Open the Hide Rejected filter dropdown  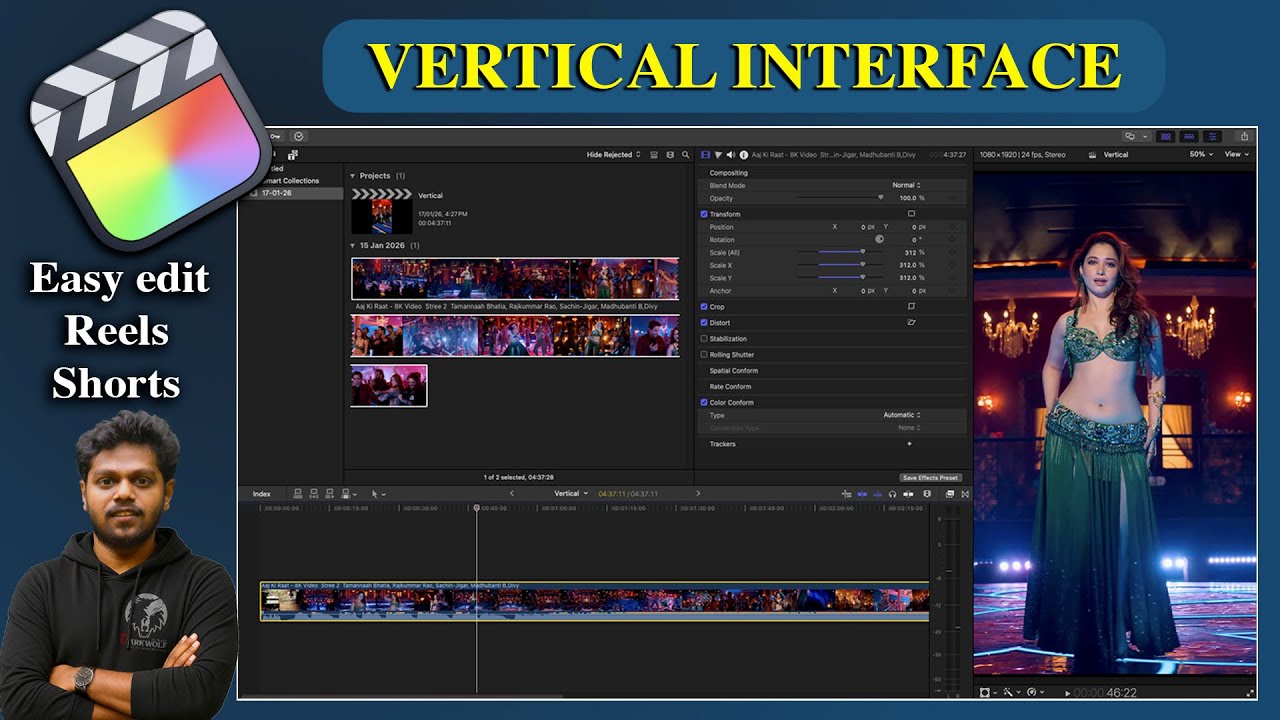pos(613,155)
